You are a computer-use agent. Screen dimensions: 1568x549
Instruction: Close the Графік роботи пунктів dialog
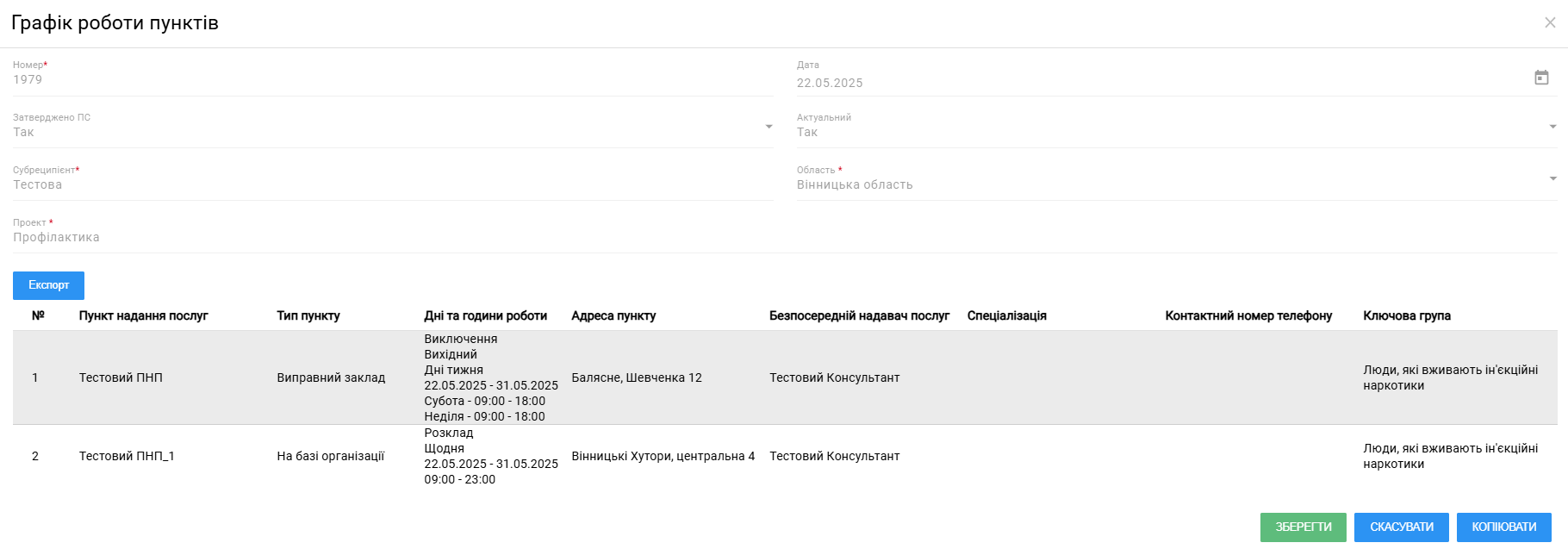click(x=1550, y=22)
